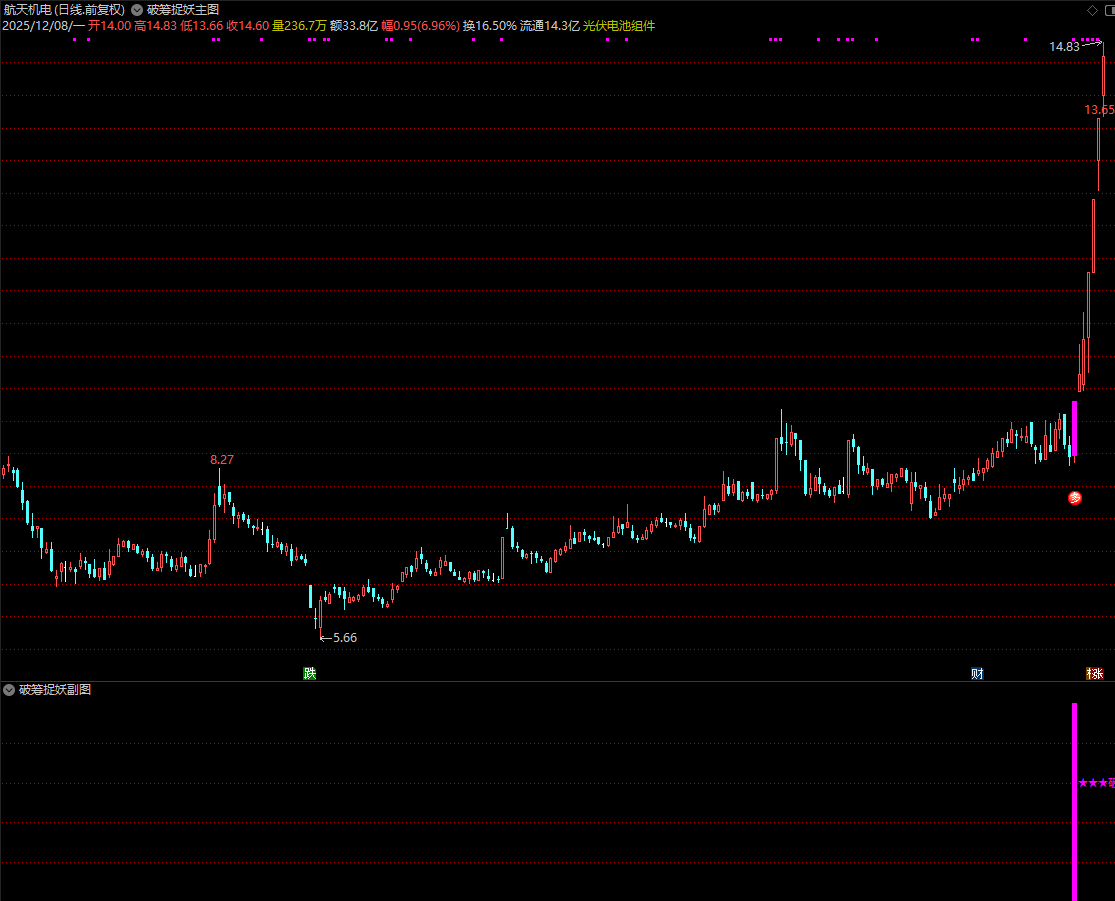Click the 航天机电 (日线.前复权) title
This screenshot has width=1115, height=901.
coord(64,9)
